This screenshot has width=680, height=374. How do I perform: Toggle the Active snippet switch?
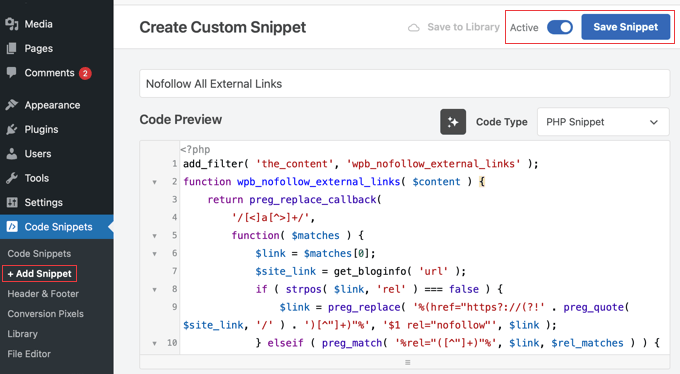pos(559,27)
